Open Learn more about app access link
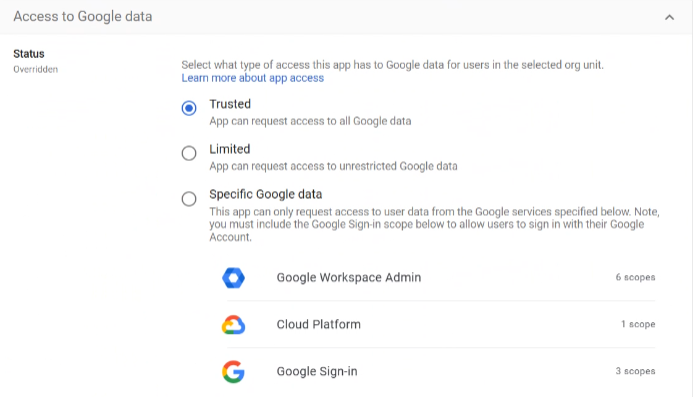This screenshot has height=397, width=693. click(252, 78)
